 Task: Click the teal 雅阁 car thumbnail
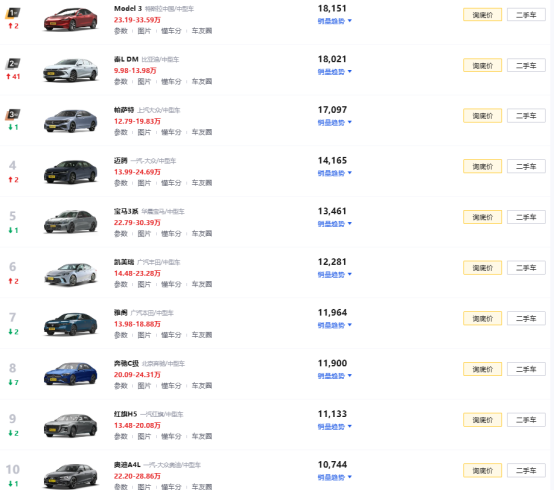[70, 323]
